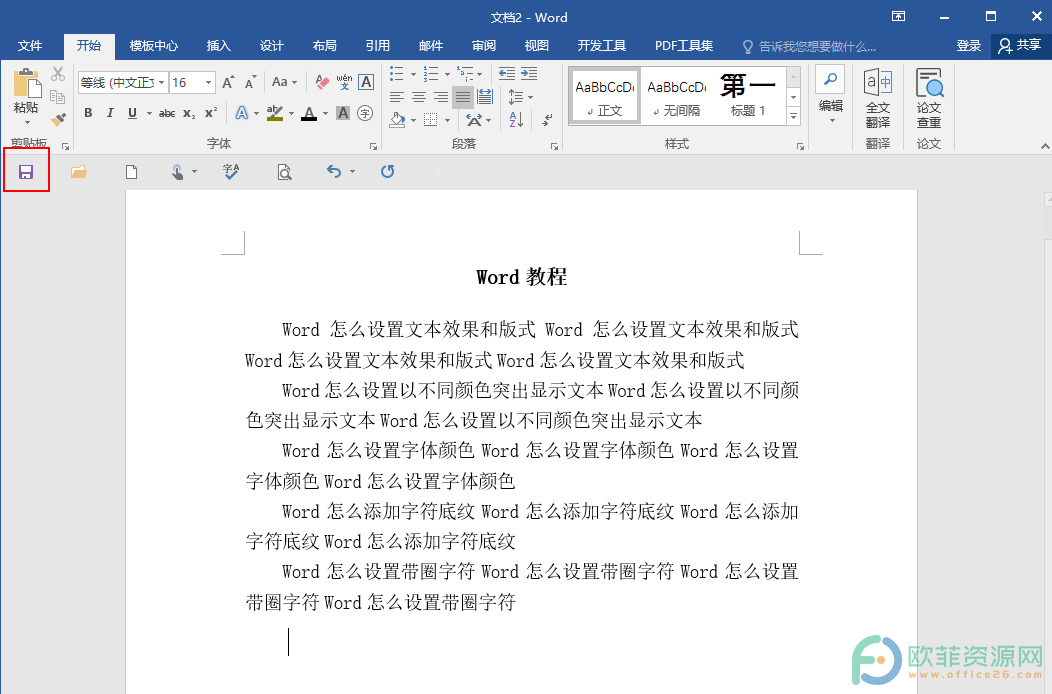
Task: Open print preview icon
Action: click(x=284, y=172)
